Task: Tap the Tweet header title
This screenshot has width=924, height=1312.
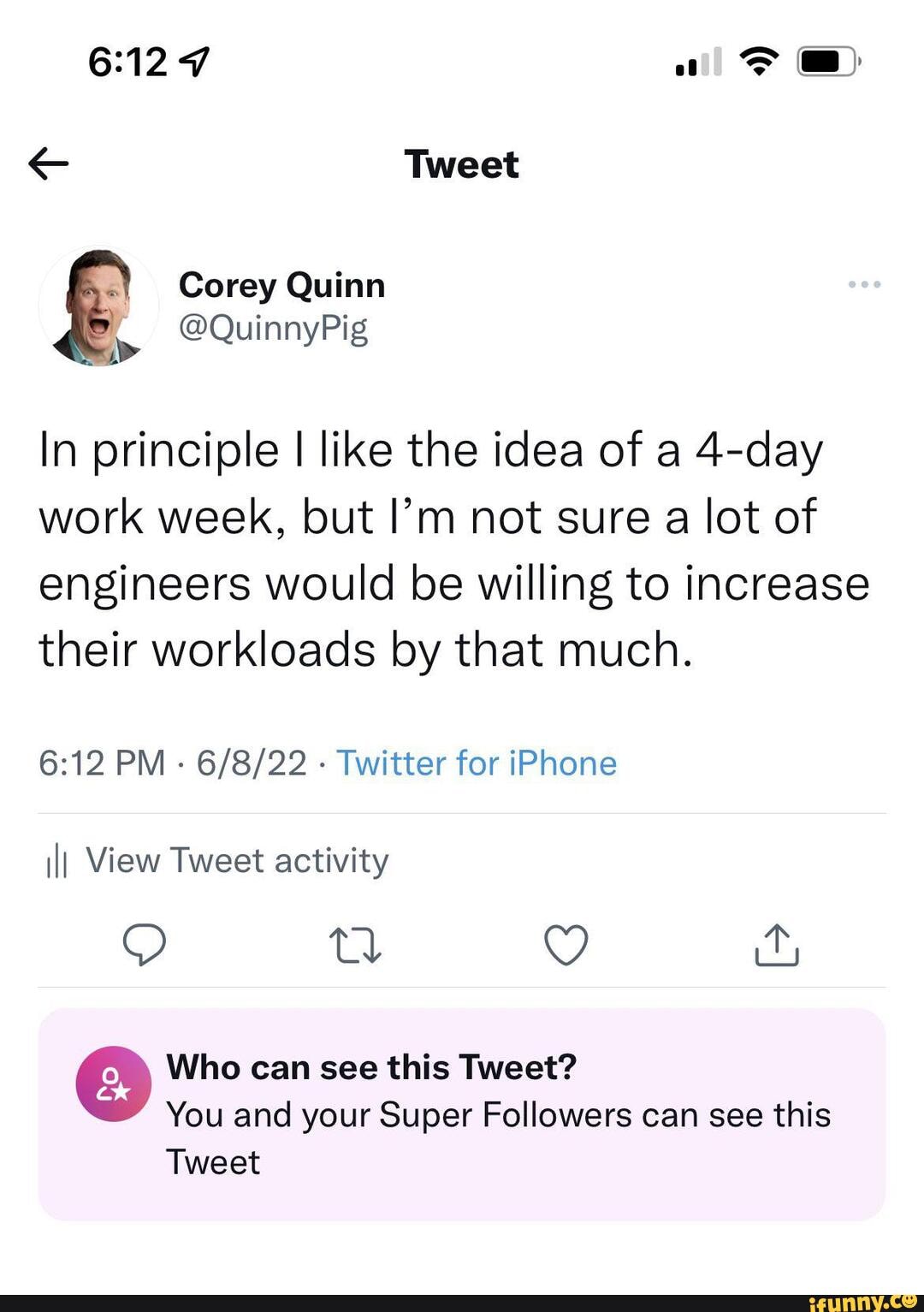Action: coord(462,163)
